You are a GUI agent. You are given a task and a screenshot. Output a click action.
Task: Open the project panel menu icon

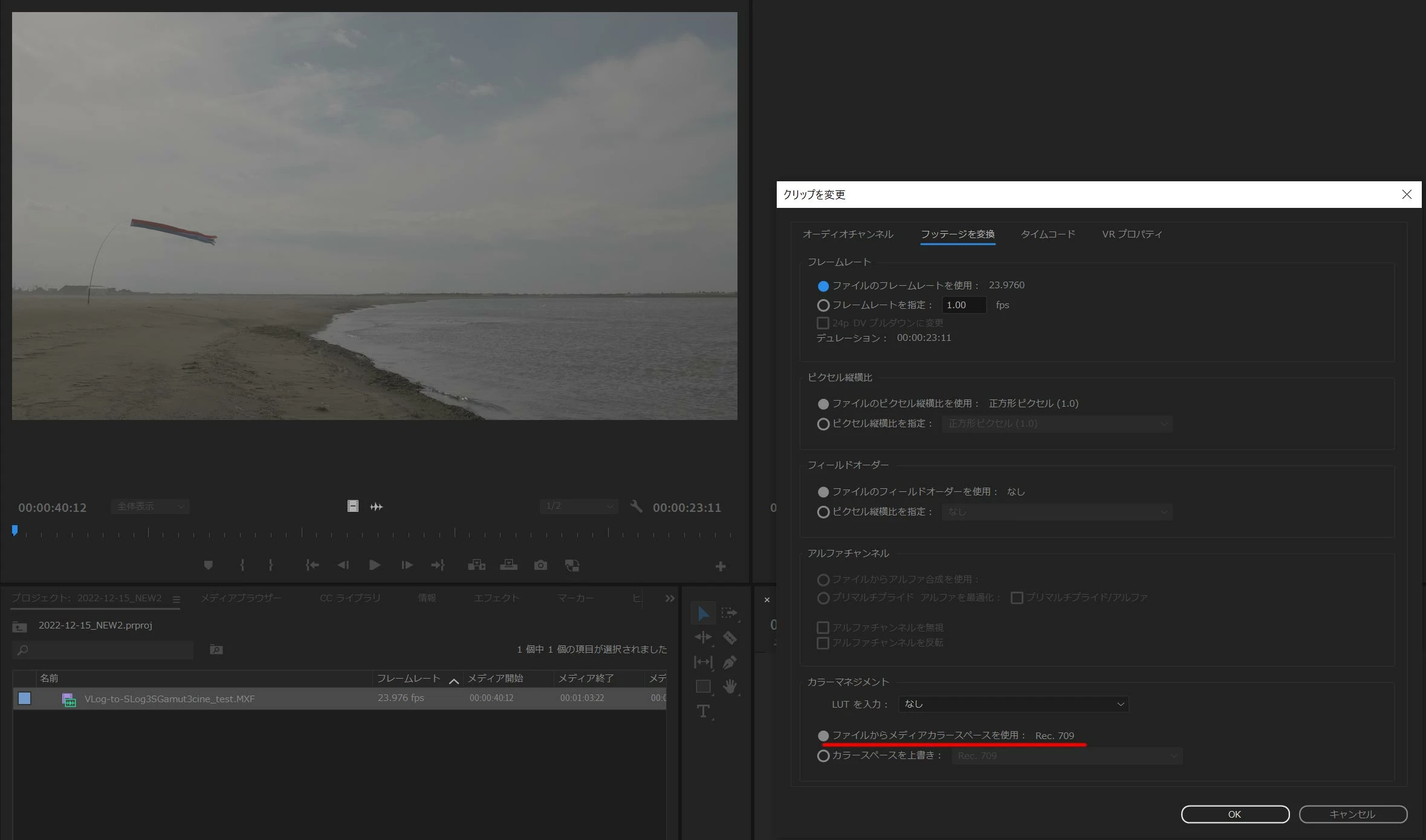[x=177, y=599]
